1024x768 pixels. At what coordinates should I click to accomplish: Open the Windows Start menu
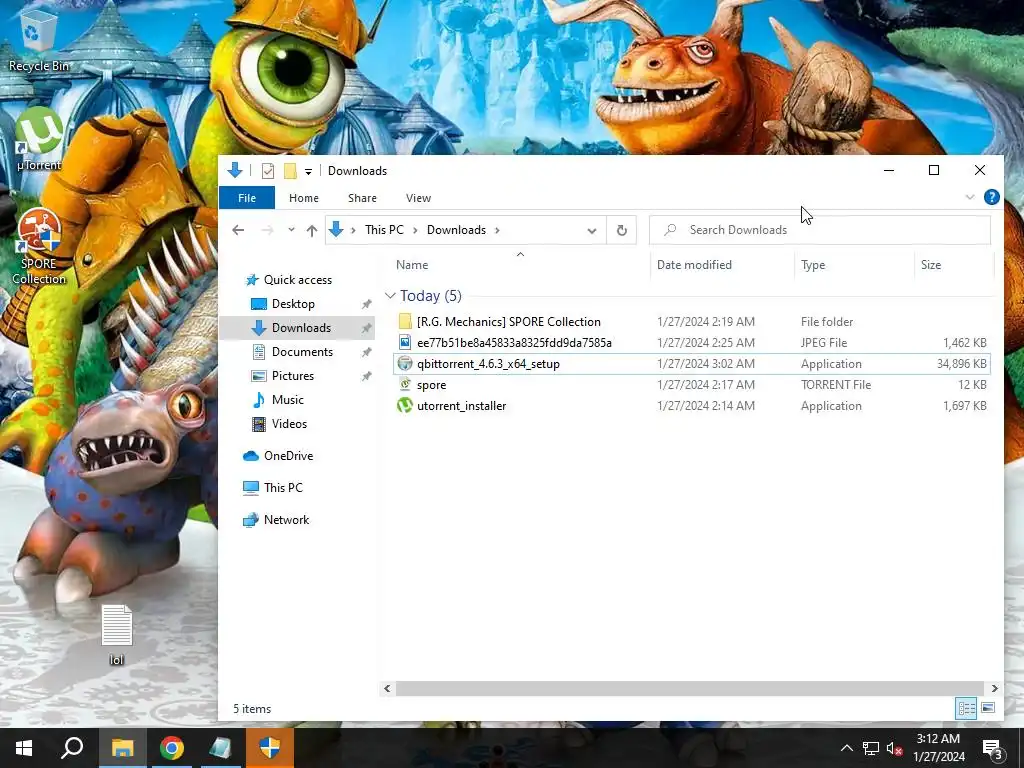[24, 748]
